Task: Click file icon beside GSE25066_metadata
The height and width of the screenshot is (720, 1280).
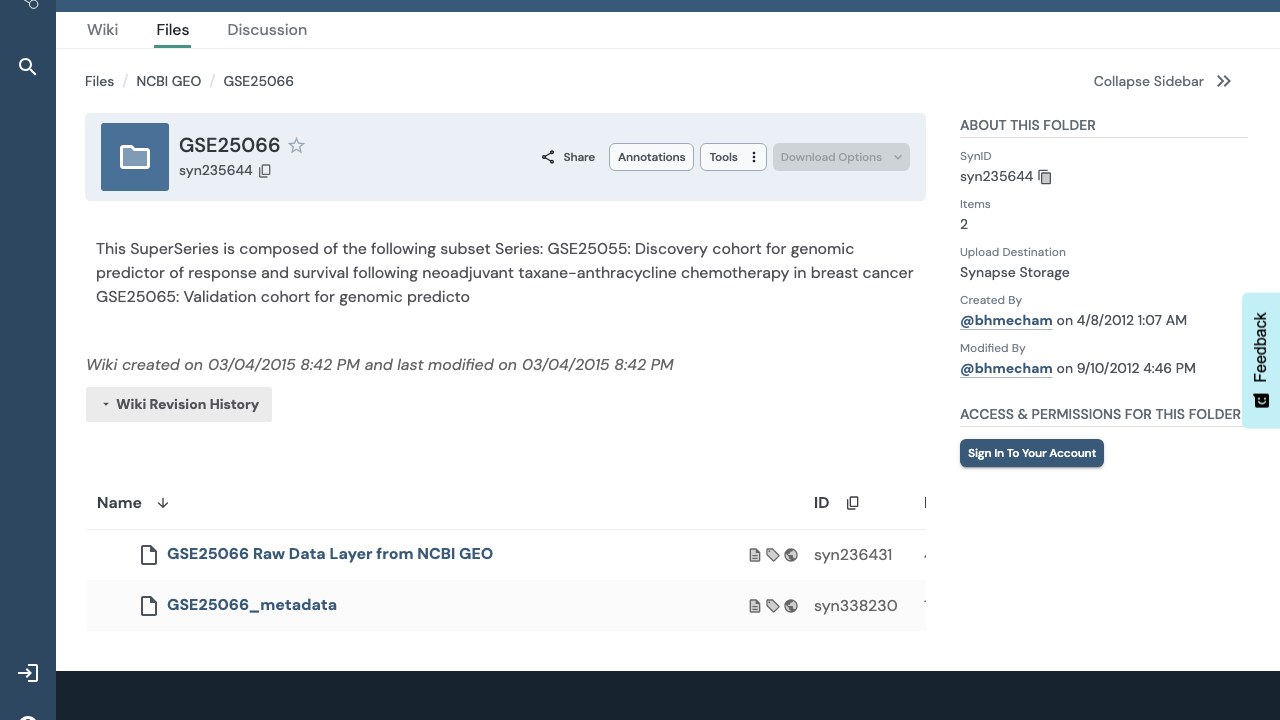Action: click(x=149, y=606)
